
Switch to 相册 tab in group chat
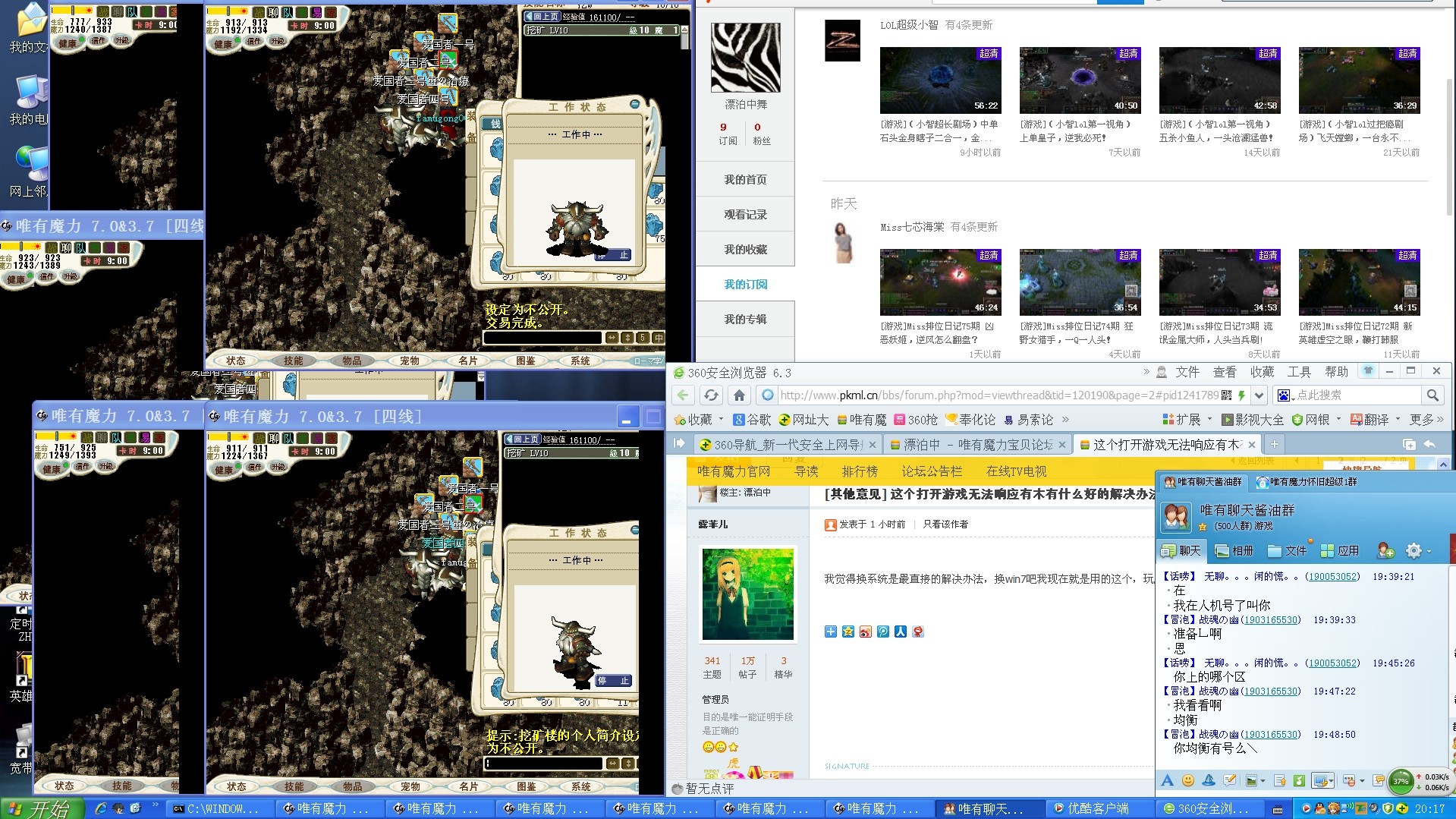pos(1234,550)
